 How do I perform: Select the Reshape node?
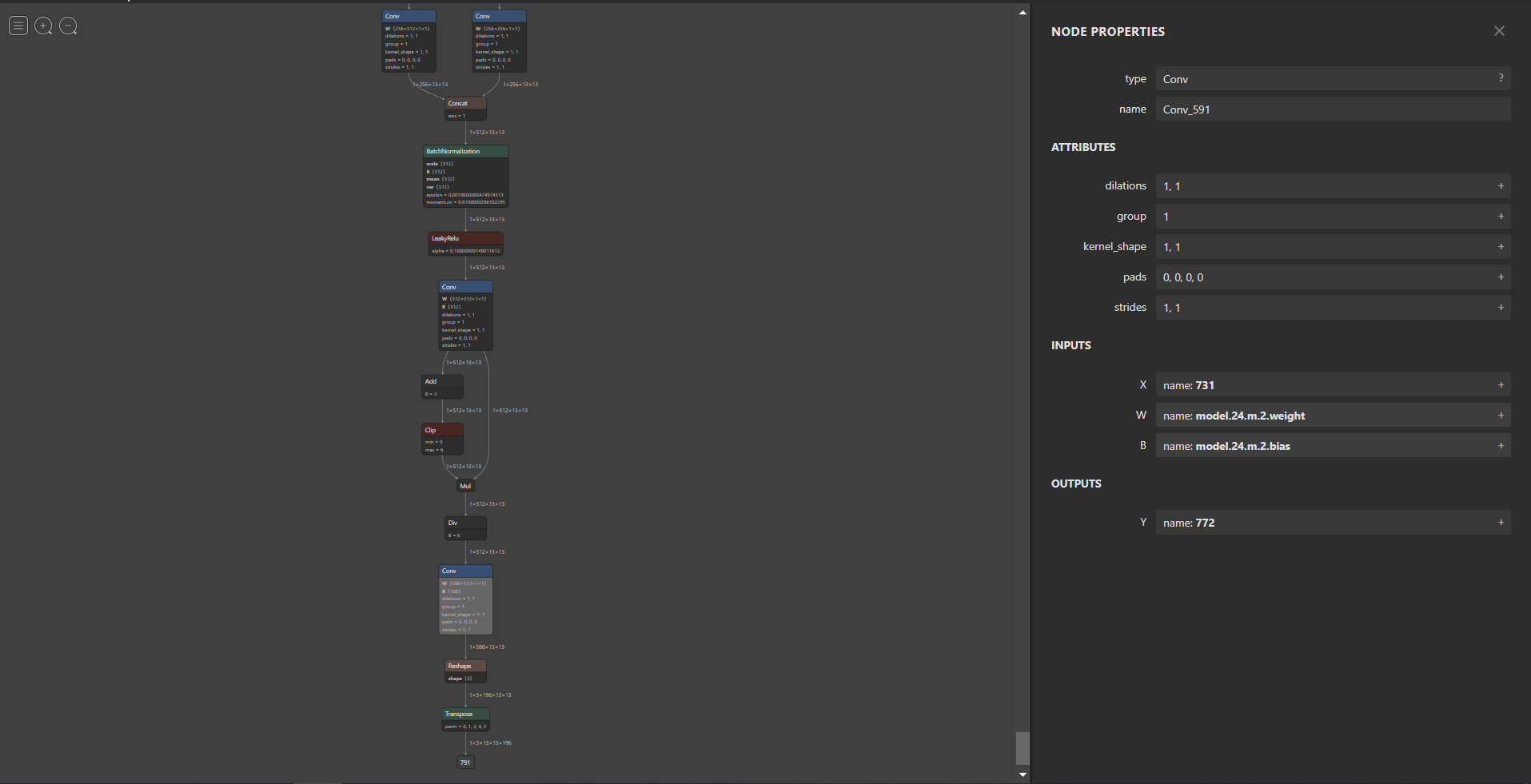pyautogui.click(x=465, y=671)
